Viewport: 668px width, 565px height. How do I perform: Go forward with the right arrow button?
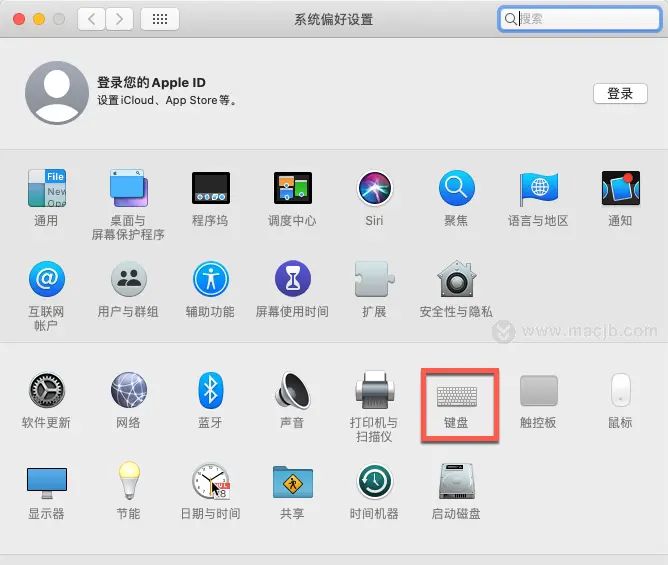tap(119, 19)
